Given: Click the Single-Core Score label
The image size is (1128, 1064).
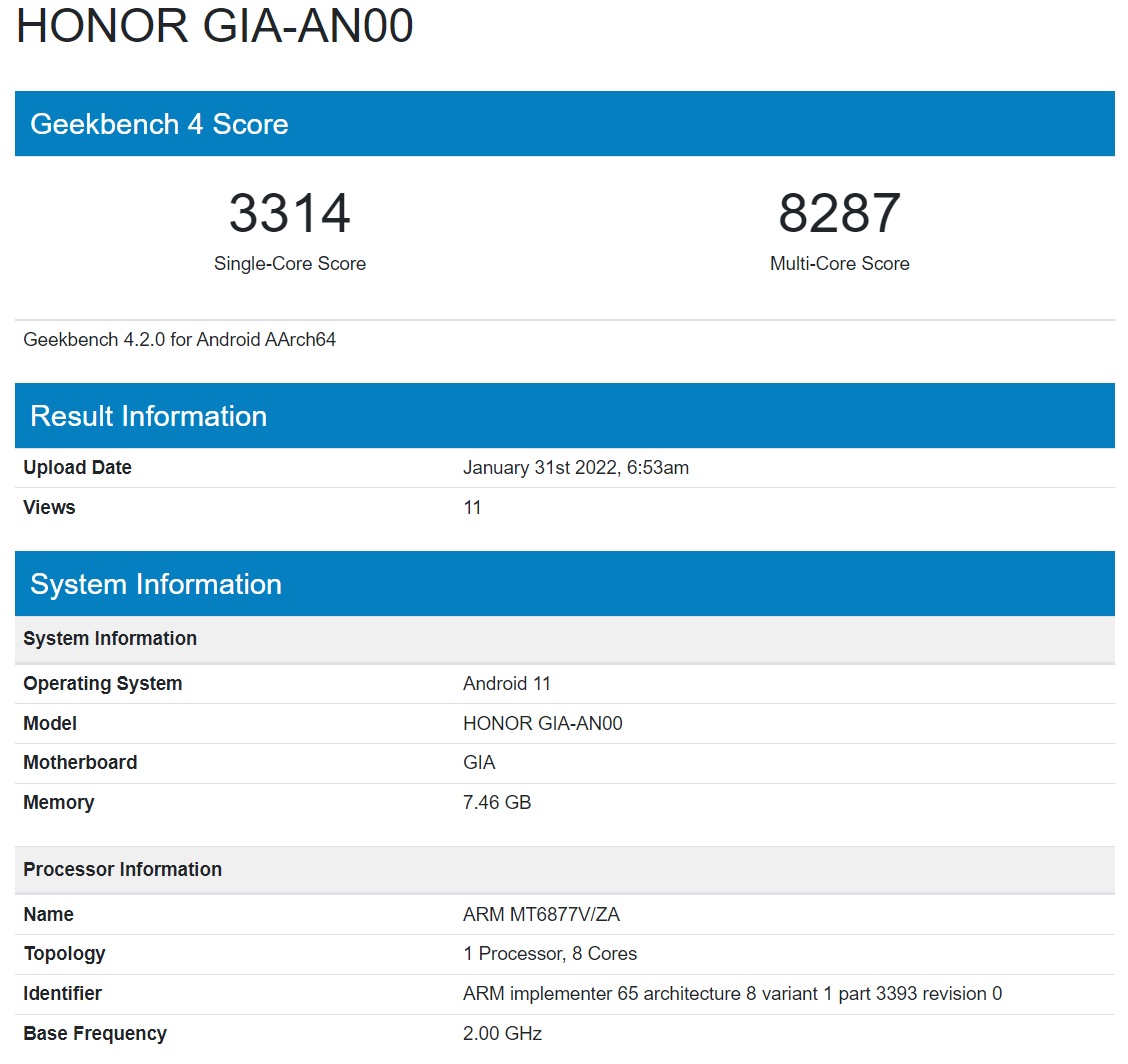Looking at the screenshot, I should 289,264.
